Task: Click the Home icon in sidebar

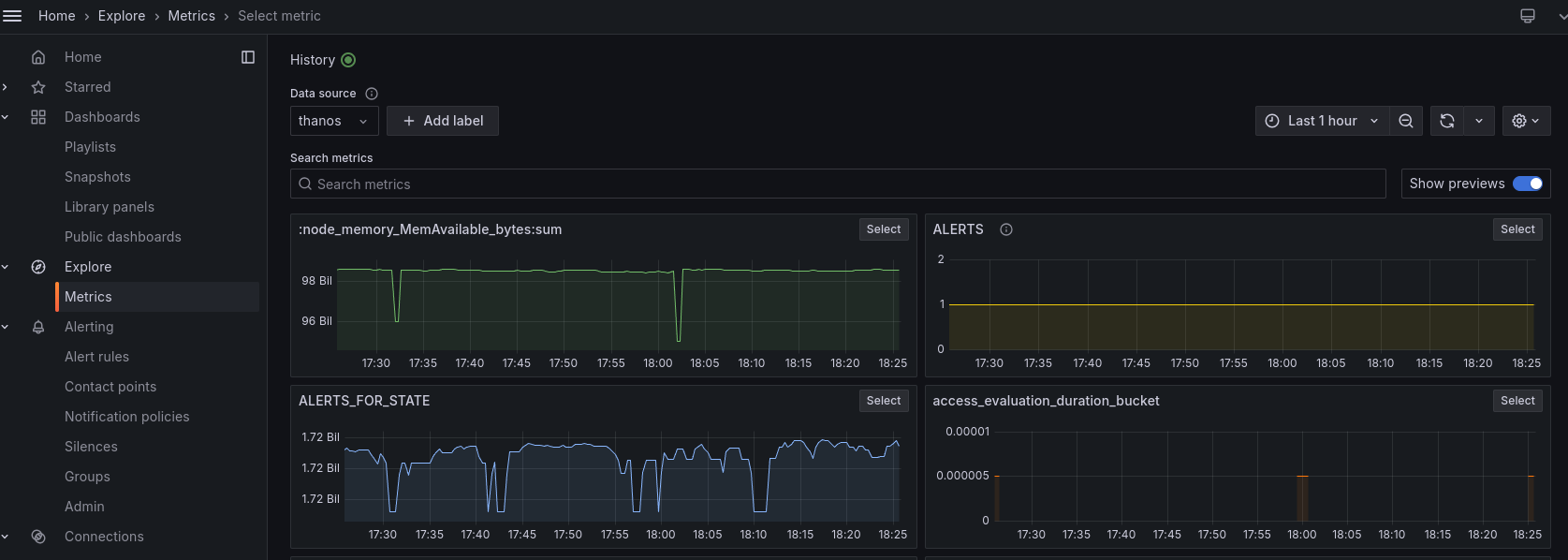Action: click(x=38, y=57)
